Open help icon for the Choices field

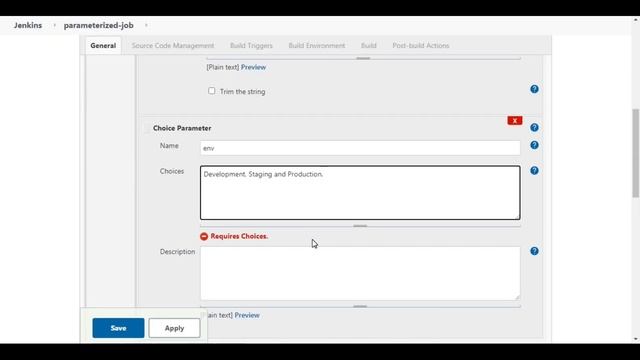coord(534,171)
